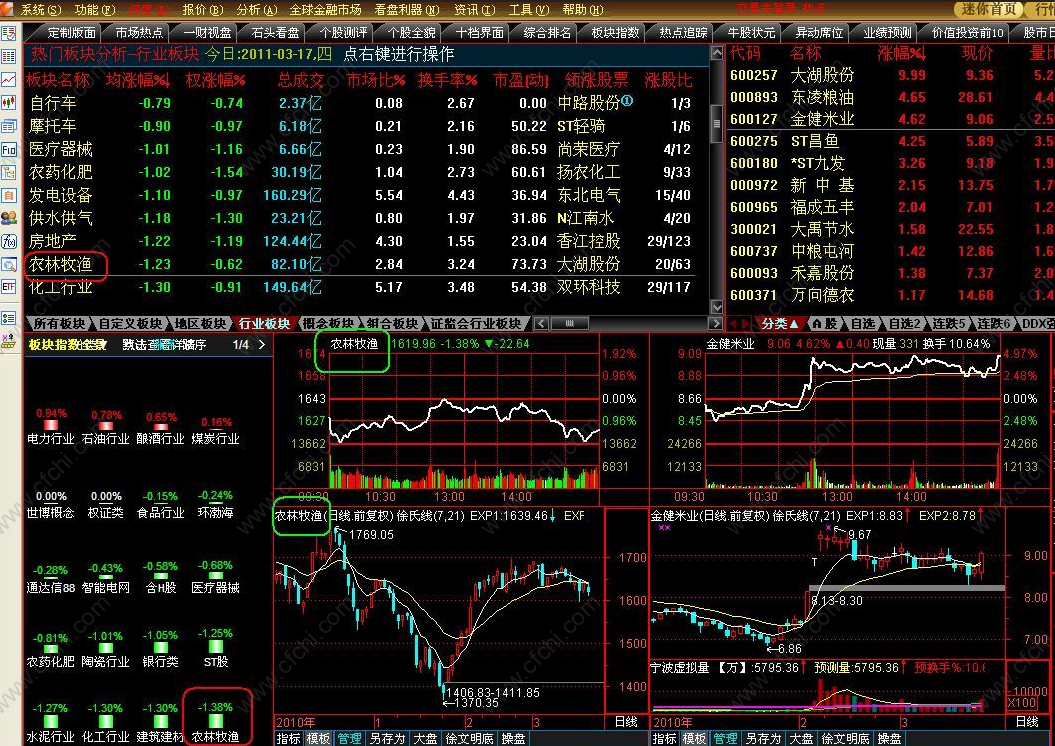The width and height of the screenshot is (1055, 746).
Task: Open the F10 company info sidebar icon
Action: 8,149
